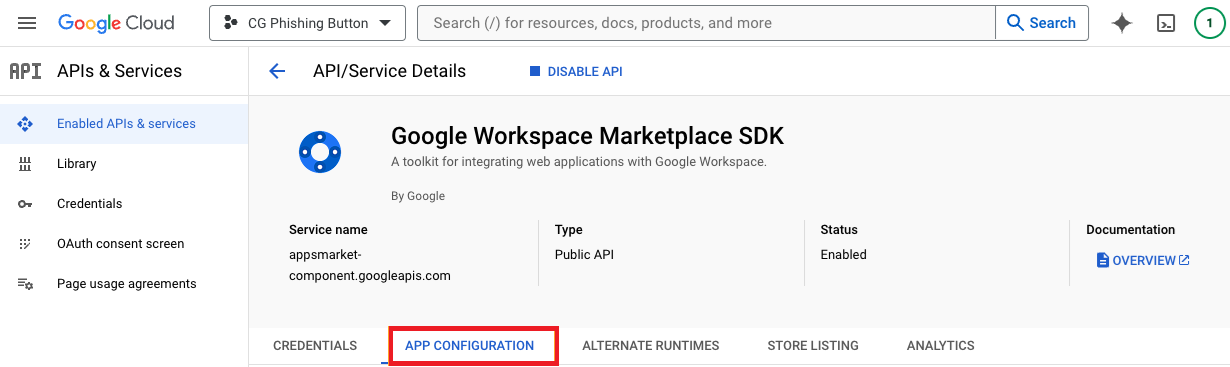Click the project icon in project selector
Viewport: 1230px width, 367px height.
coord(231,23)
